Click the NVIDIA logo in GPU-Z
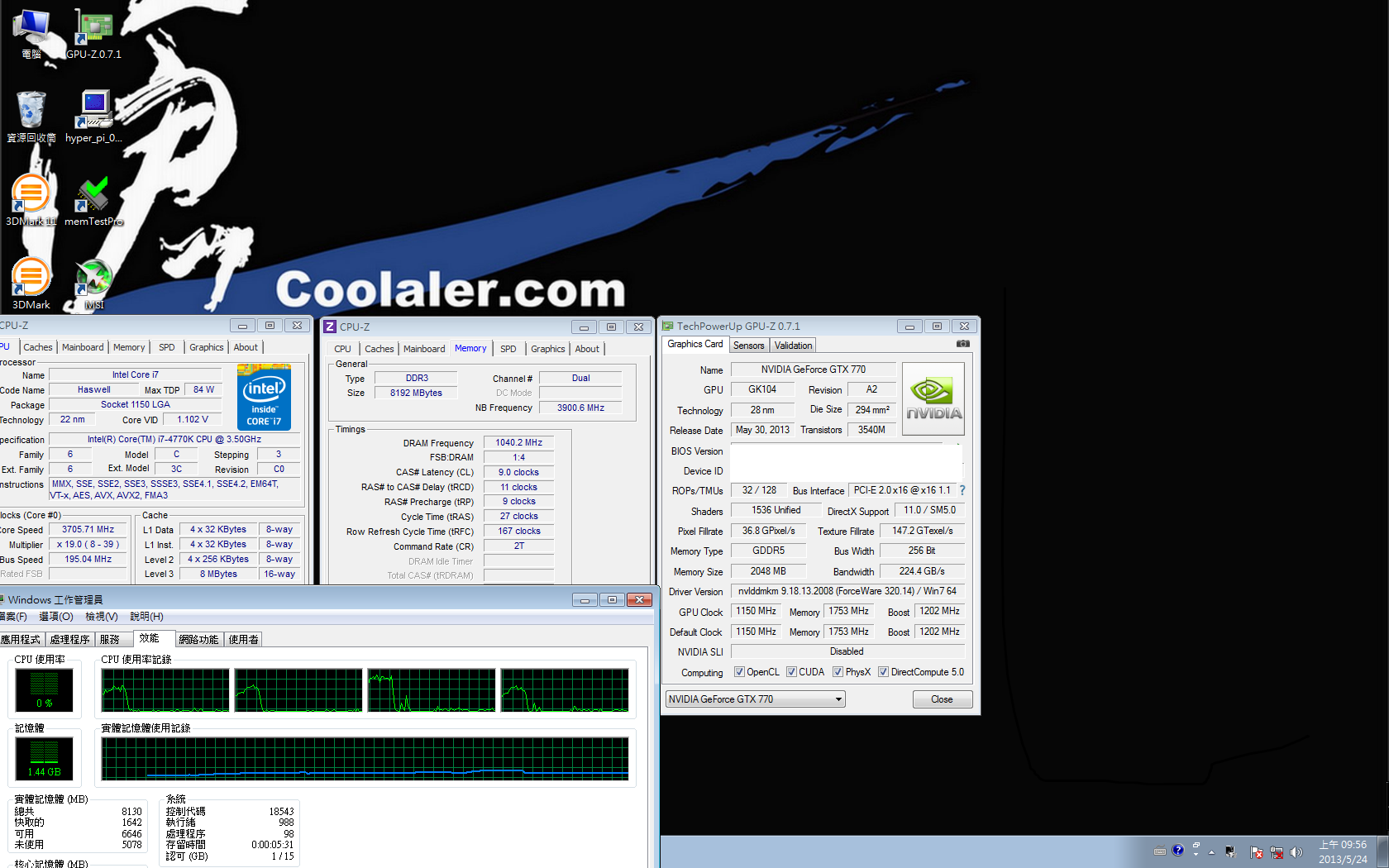The width and height of the screenshot is (1389, 868). pos(933,399)
